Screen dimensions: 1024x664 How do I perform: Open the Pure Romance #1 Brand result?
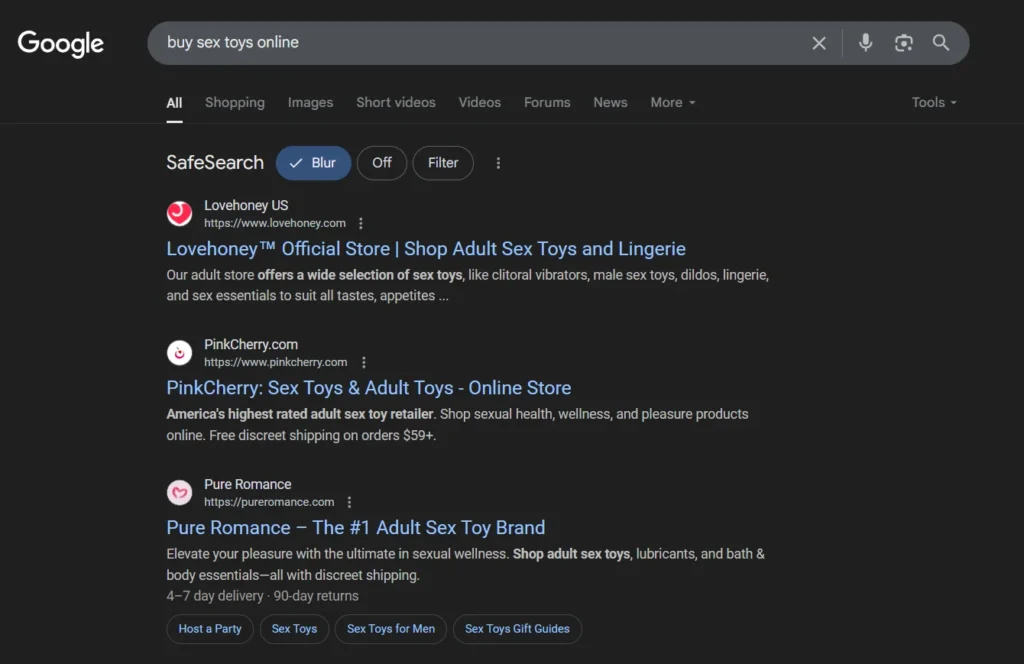(x=356, y=528)
